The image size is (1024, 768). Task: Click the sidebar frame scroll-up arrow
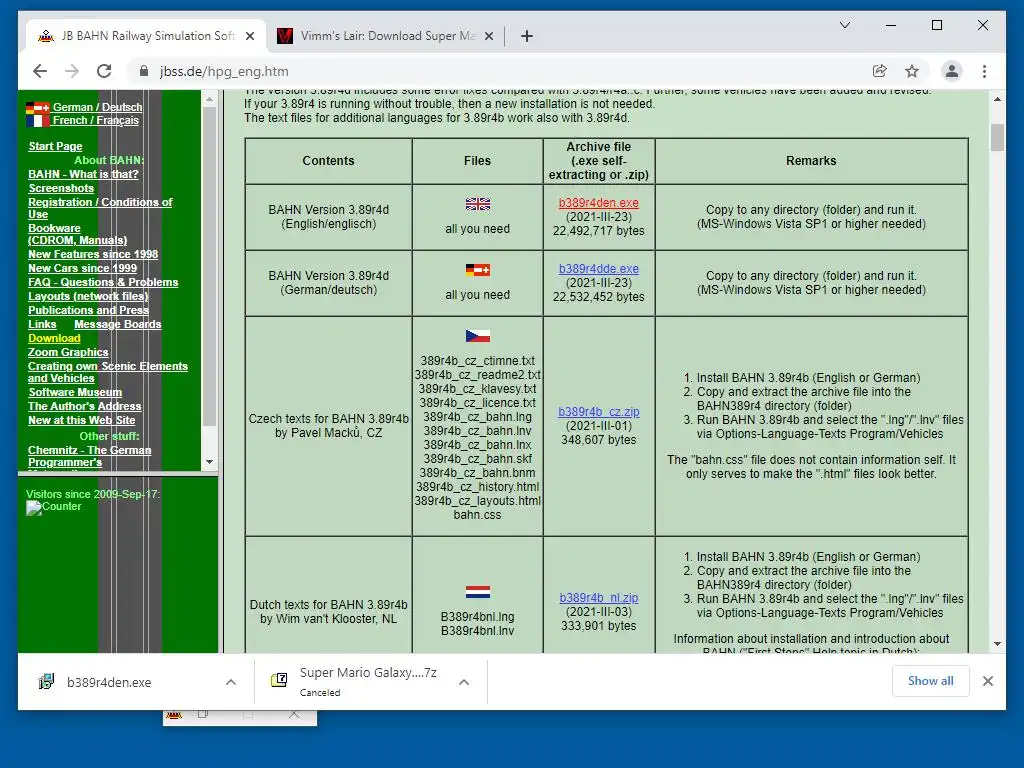tap(210, 99)
